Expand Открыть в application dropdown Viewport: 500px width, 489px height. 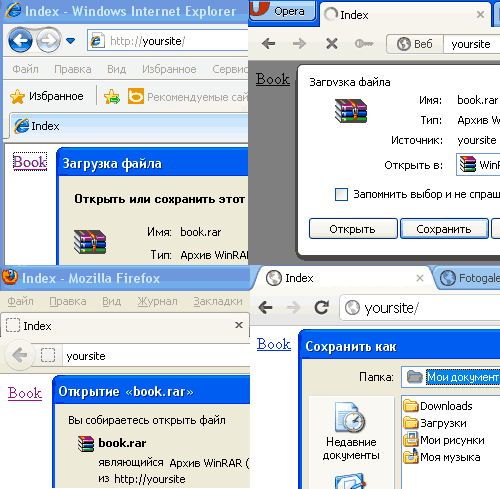click(x=478, y=164)
